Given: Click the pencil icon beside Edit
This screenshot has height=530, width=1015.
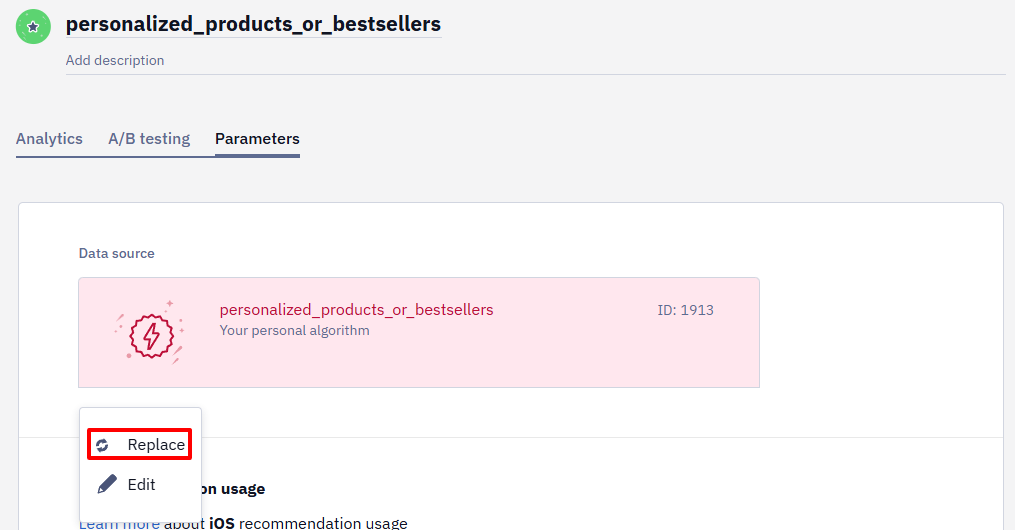Looking at the screenshot, I should pyautogui.click(x=107, y=484).
